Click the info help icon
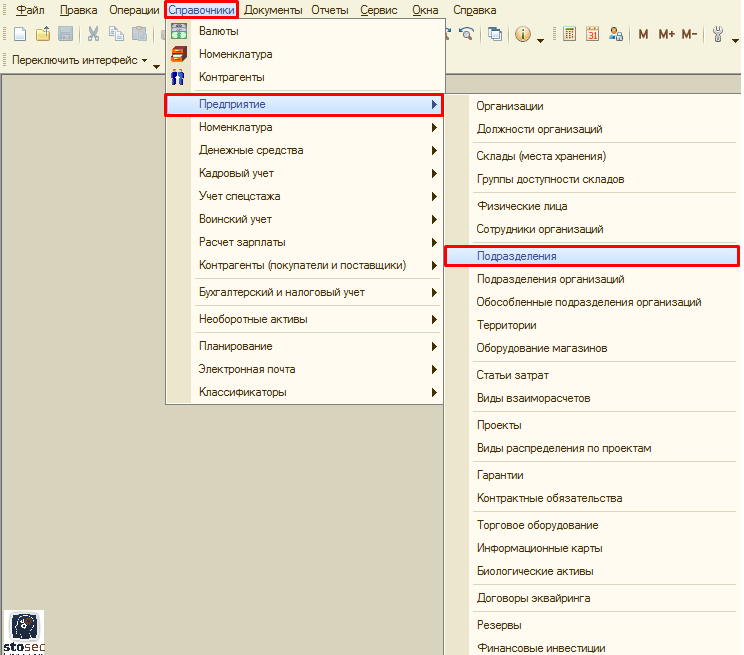 point(523,34)
